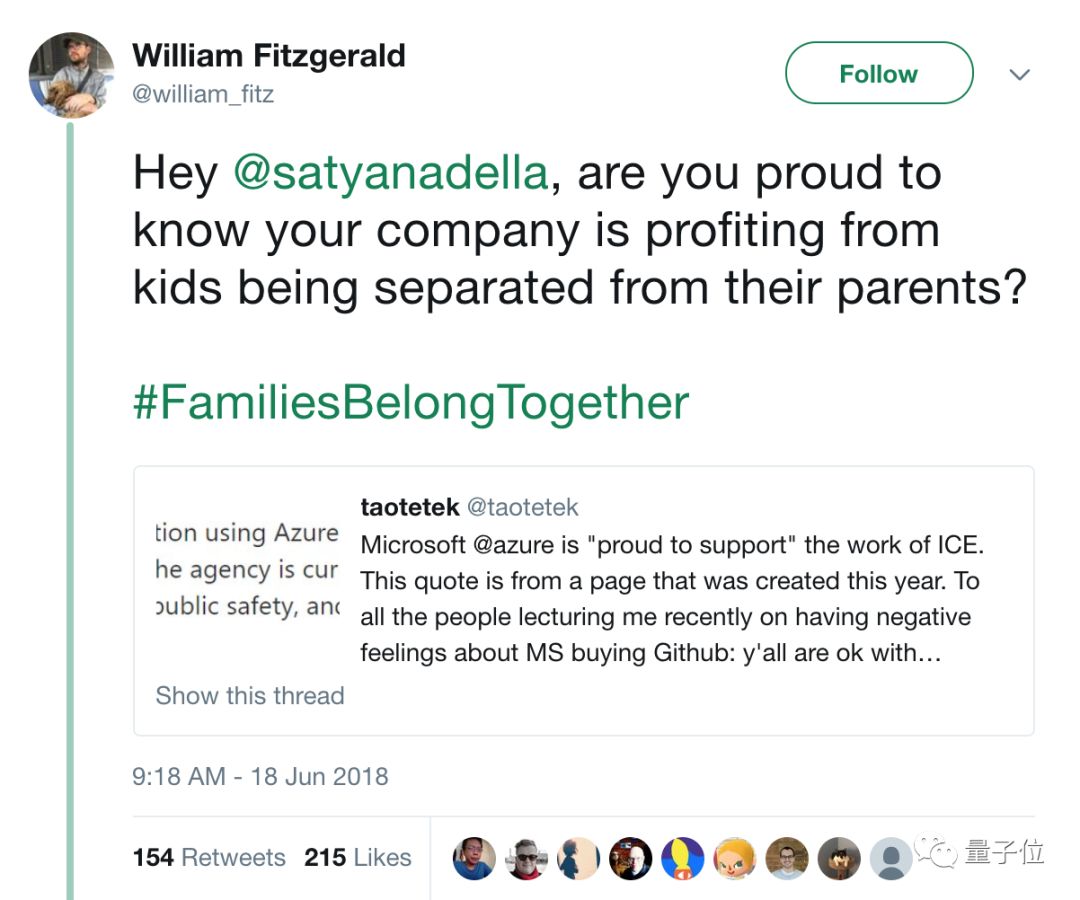This screenshot has height=900, width=1080.
Task: Click the default grey placeholder liker avatar
Action: coord(891,859)
